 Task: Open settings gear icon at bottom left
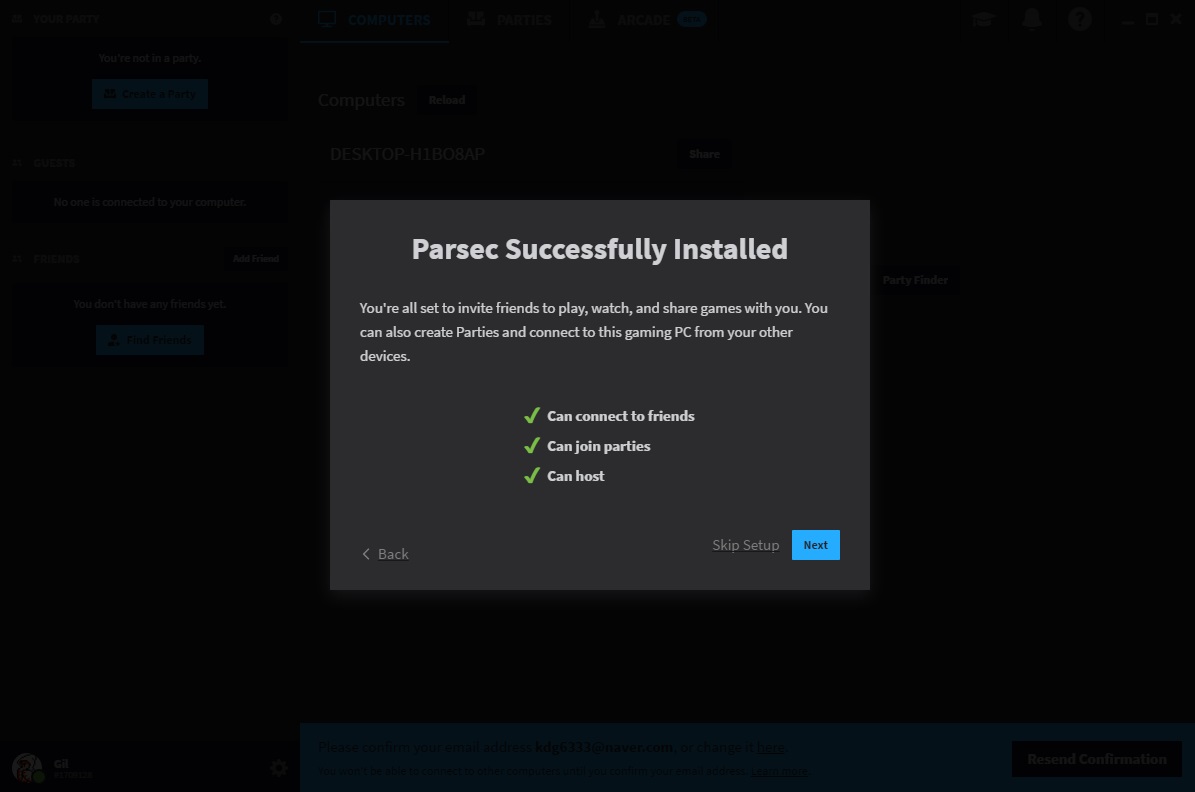(x=279, y=768)
